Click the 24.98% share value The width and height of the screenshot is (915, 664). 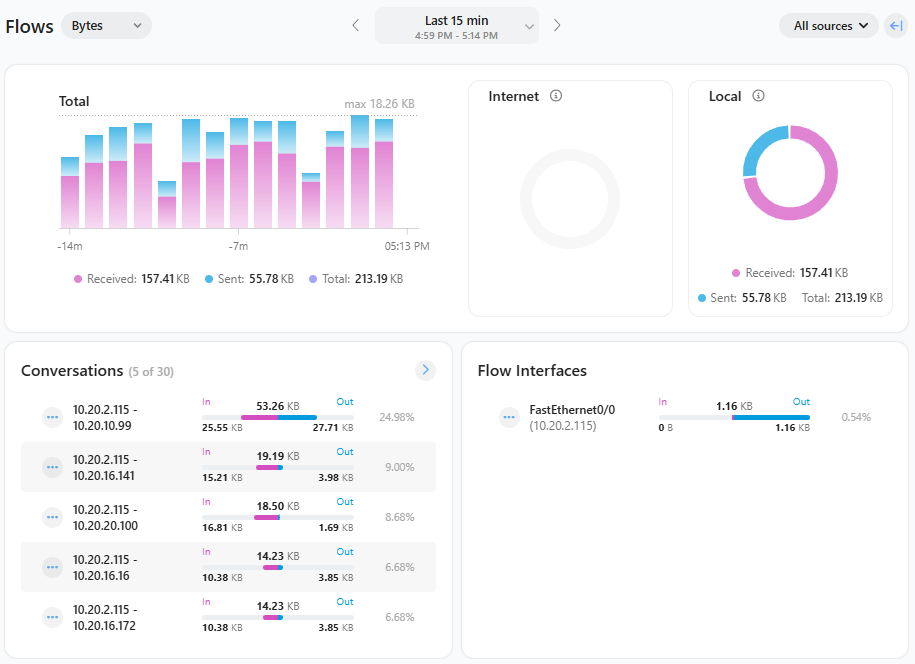[397, 417]
